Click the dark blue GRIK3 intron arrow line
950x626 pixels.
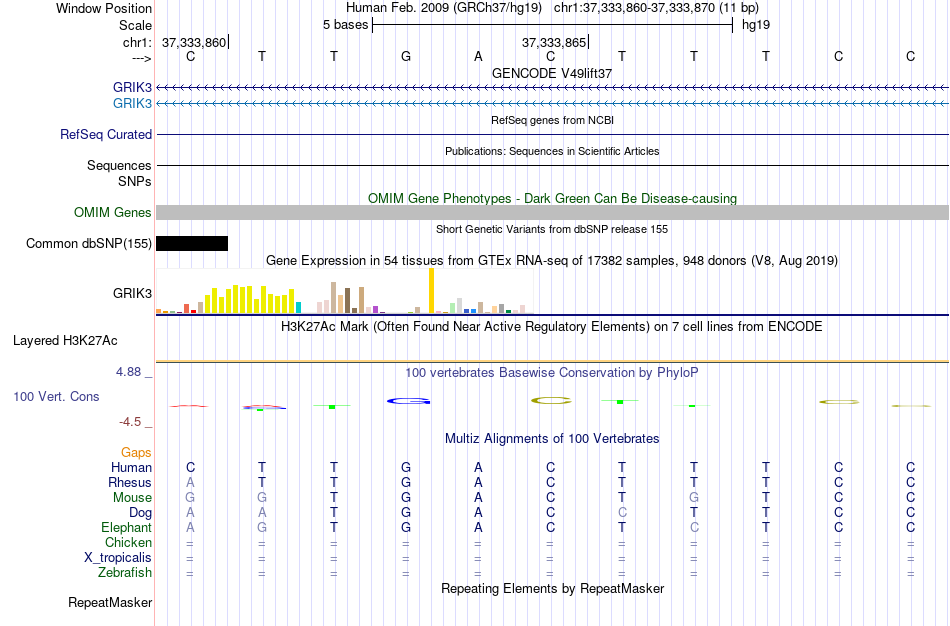click(552, 88)
